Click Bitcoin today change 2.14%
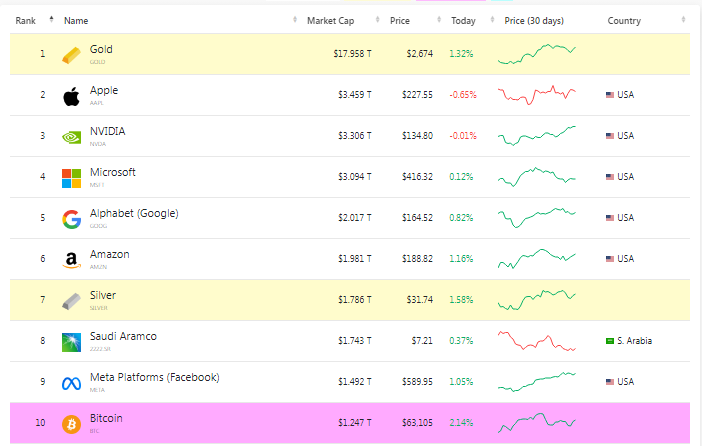This screenshot has height=446, width=702. click(x=461, y=423)
